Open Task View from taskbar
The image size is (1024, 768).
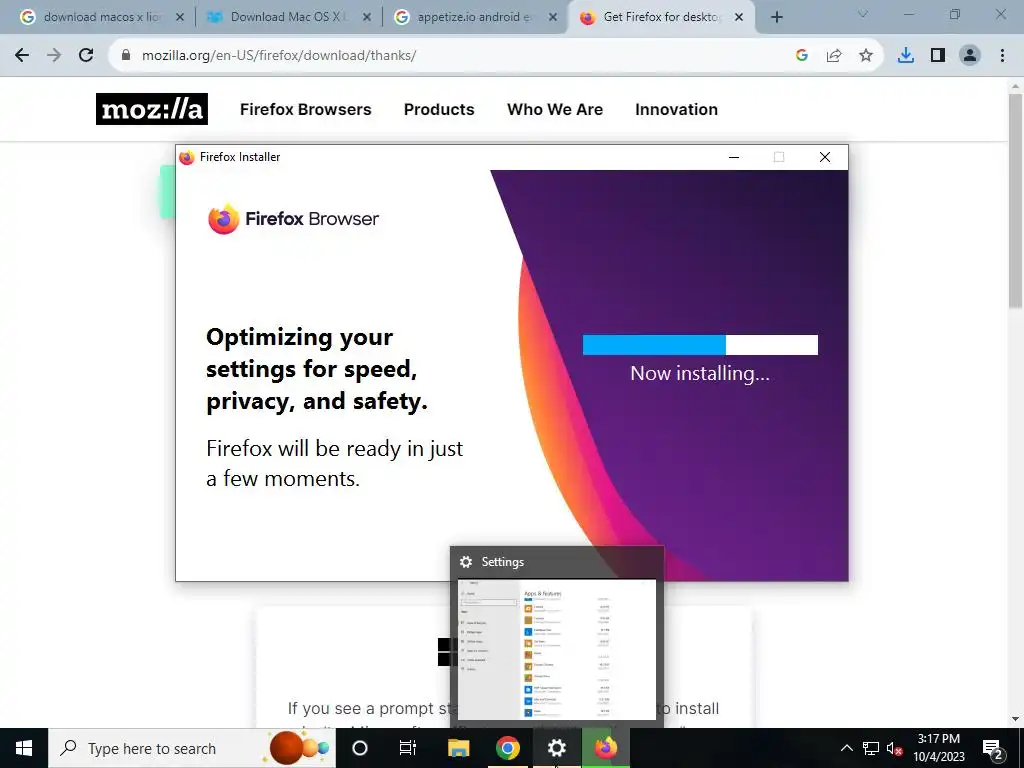pos(408,748)
